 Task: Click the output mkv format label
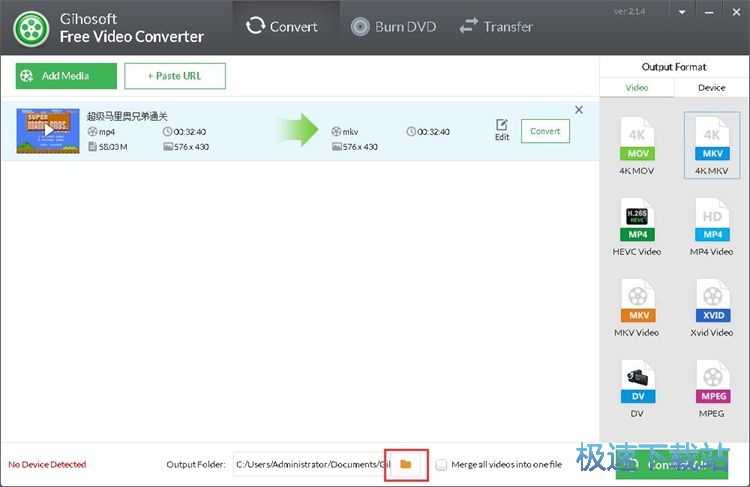tap(350, 132)
